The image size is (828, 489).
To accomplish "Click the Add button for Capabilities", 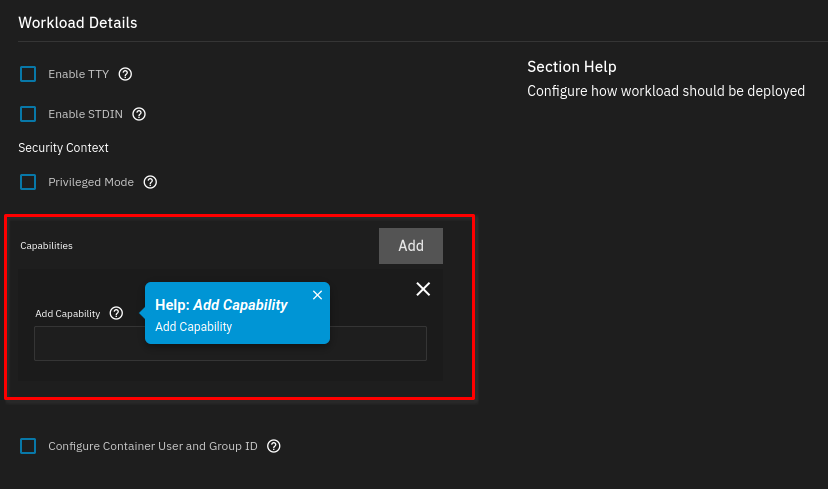I will coord(411,246).
